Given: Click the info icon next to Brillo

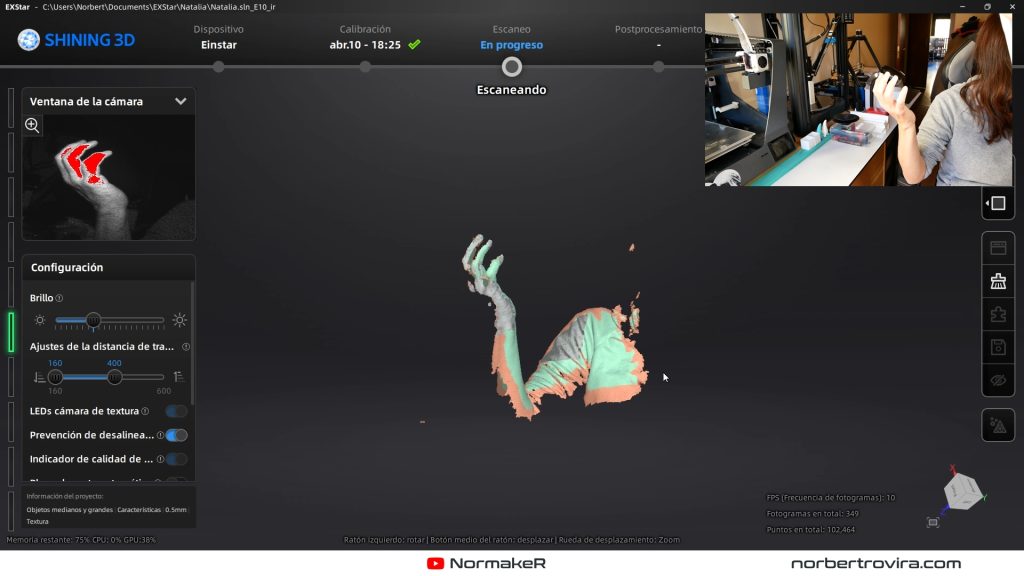Looking at the screenshot, I should (60, 298).
